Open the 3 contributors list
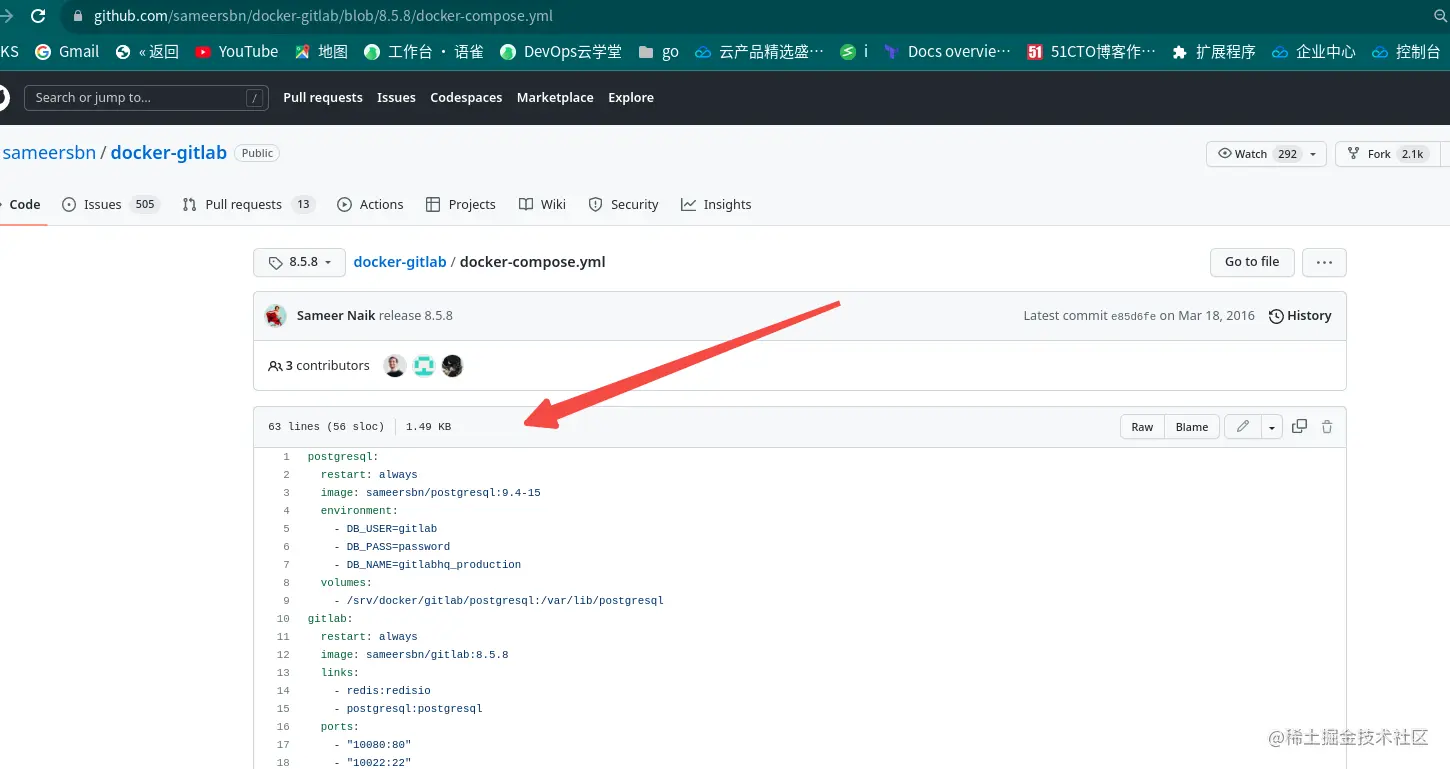1450x769 pixels. (x=319, y=366)
